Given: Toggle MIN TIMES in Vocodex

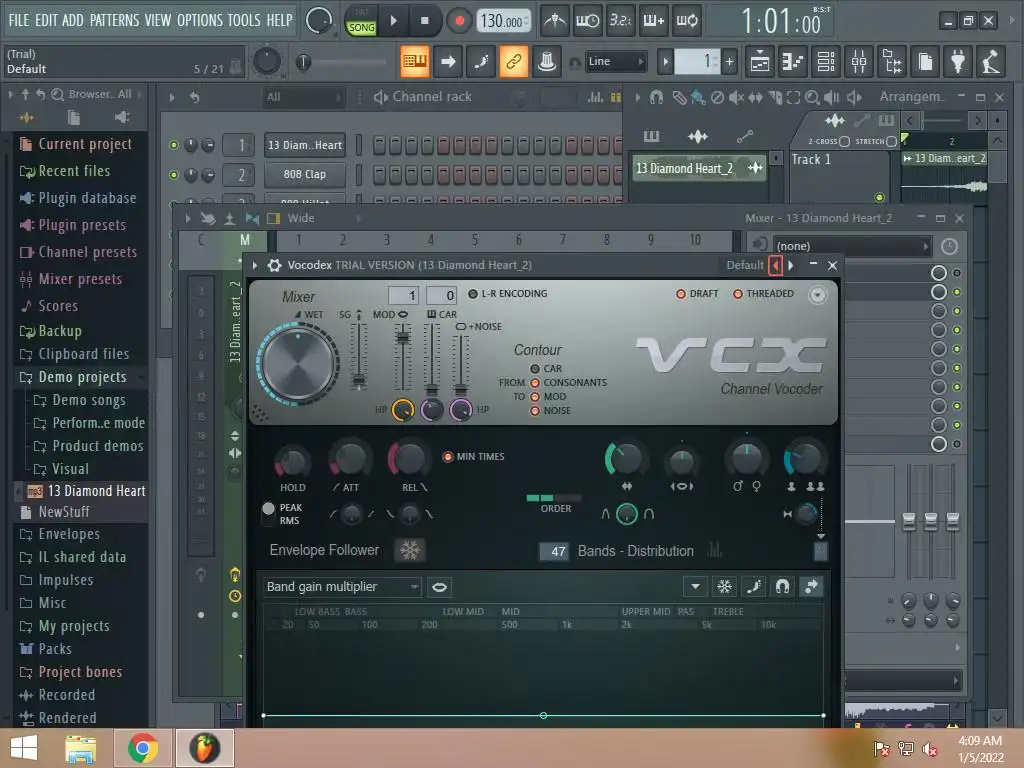Looking at the screenshot, I should click(x=448, y=456).
